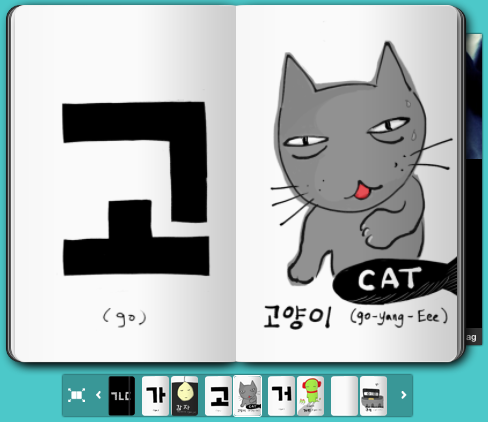Click the right page with the cat
The width and height of the screenshot is (488, 422).
click(347, 183)
